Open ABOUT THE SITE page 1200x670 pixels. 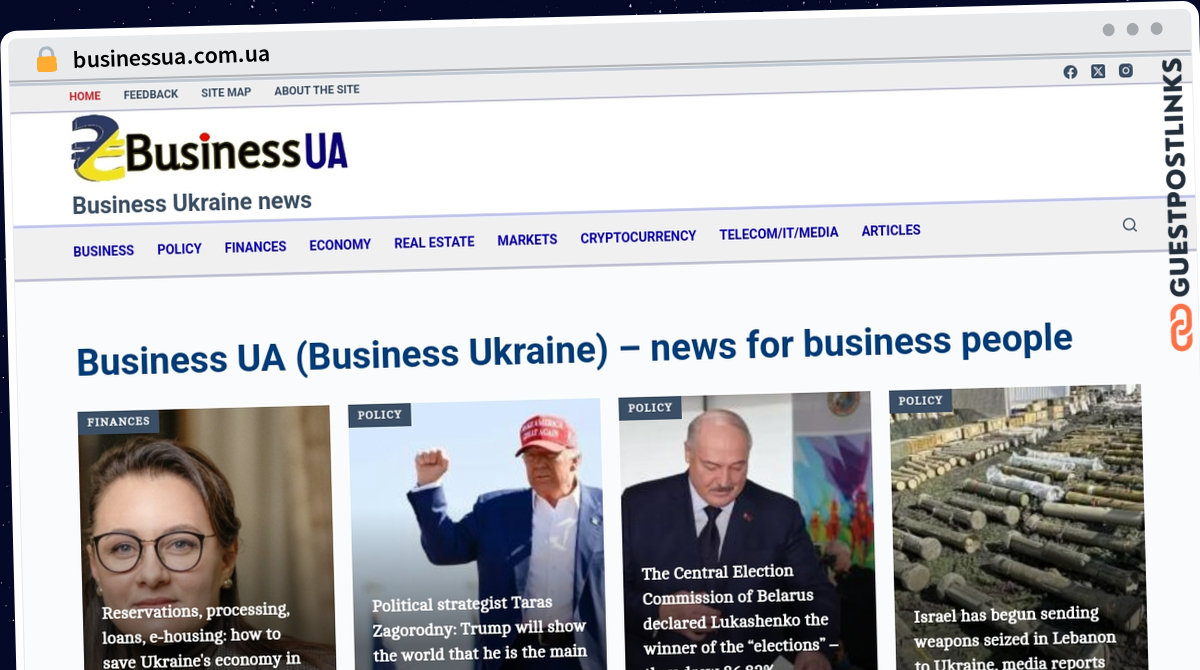317,90
